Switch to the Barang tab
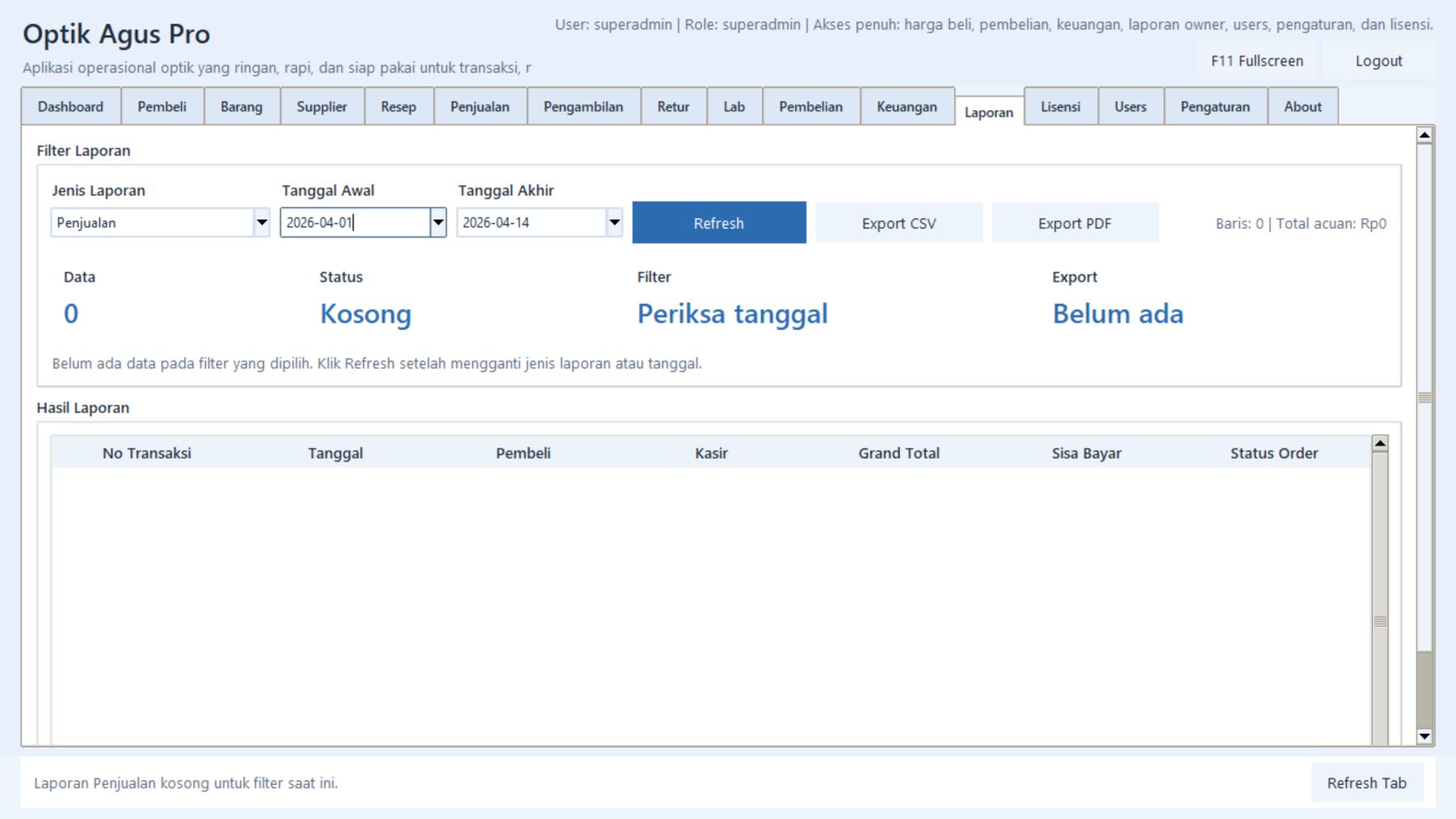Screen dimensions: 1456x819 tap(241, 106)
